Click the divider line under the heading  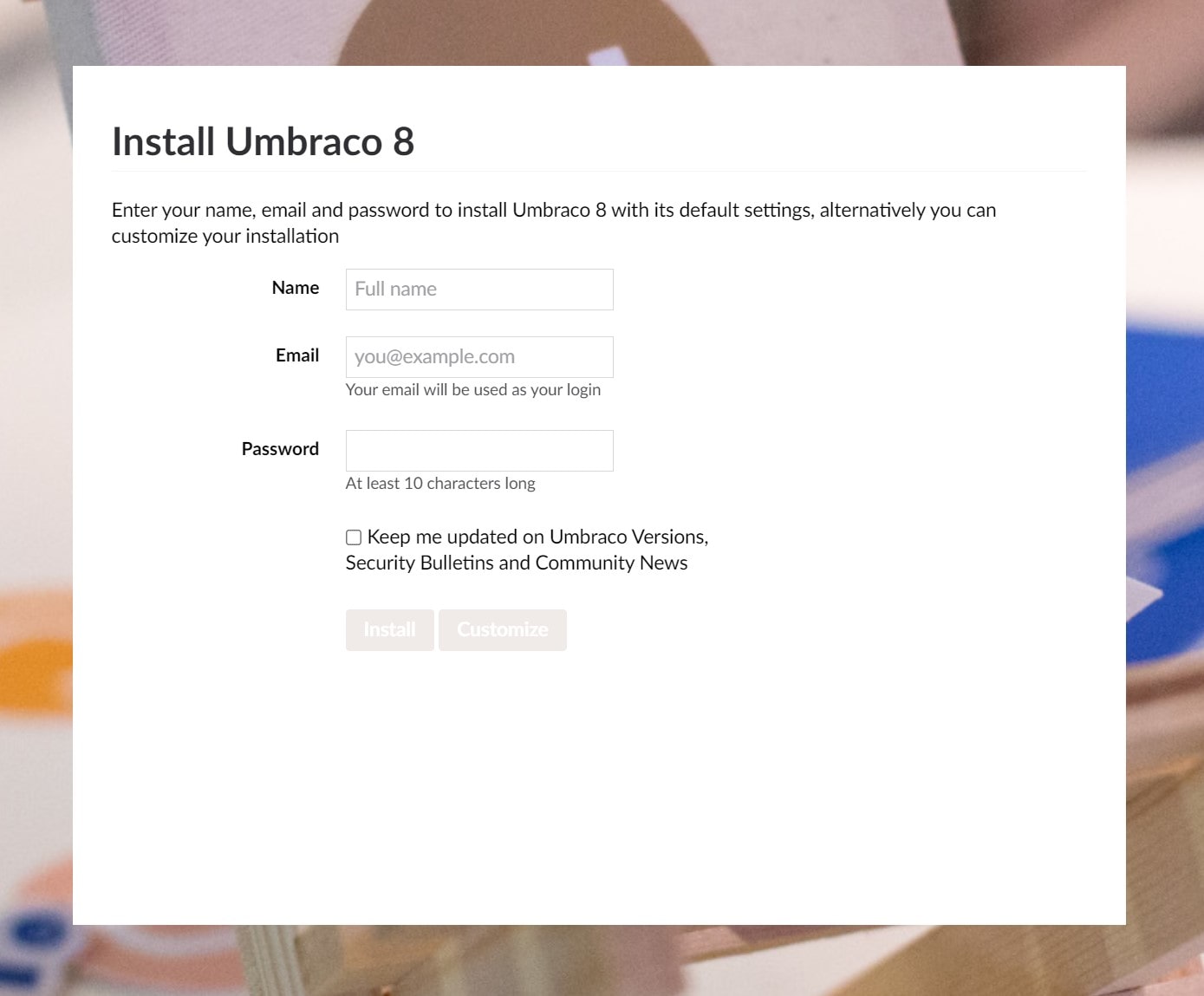tap(598, 170)
